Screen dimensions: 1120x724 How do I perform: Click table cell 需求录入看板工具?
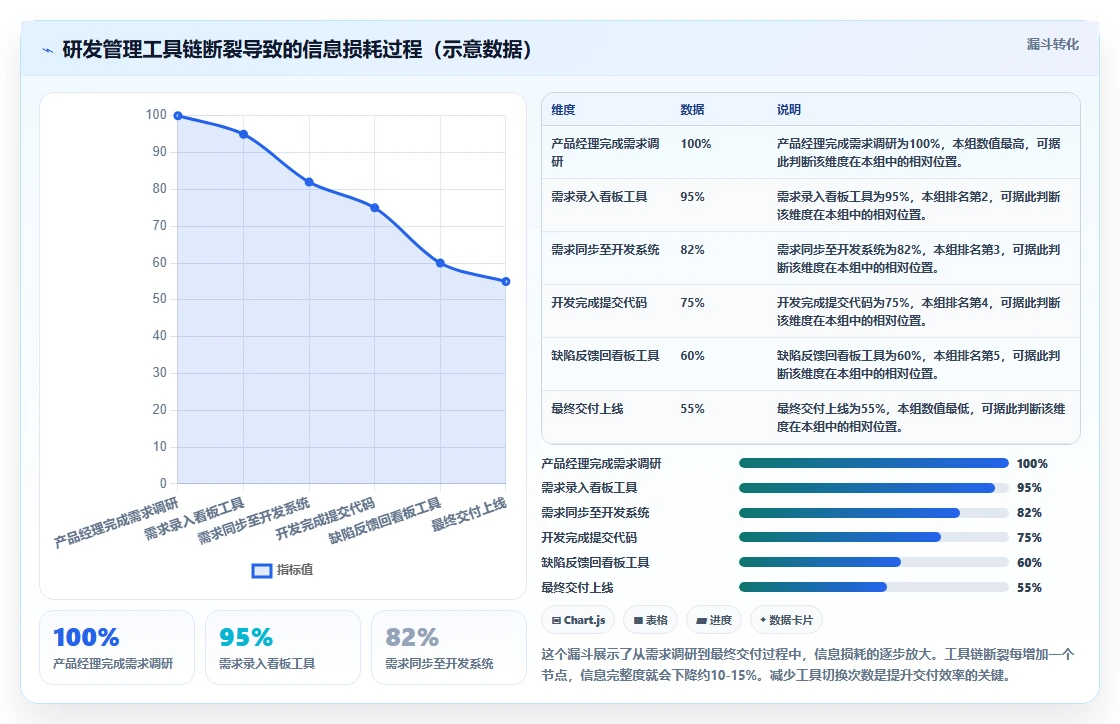coord(599,197)
